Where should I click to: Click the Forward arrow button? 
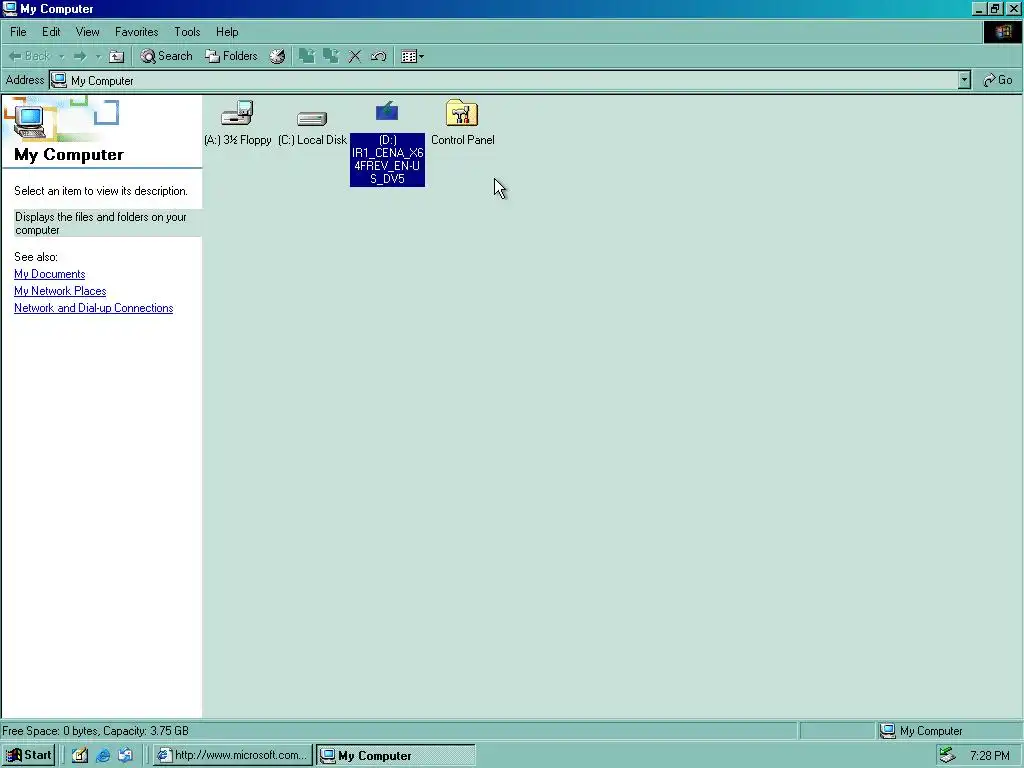coord(80,56)
